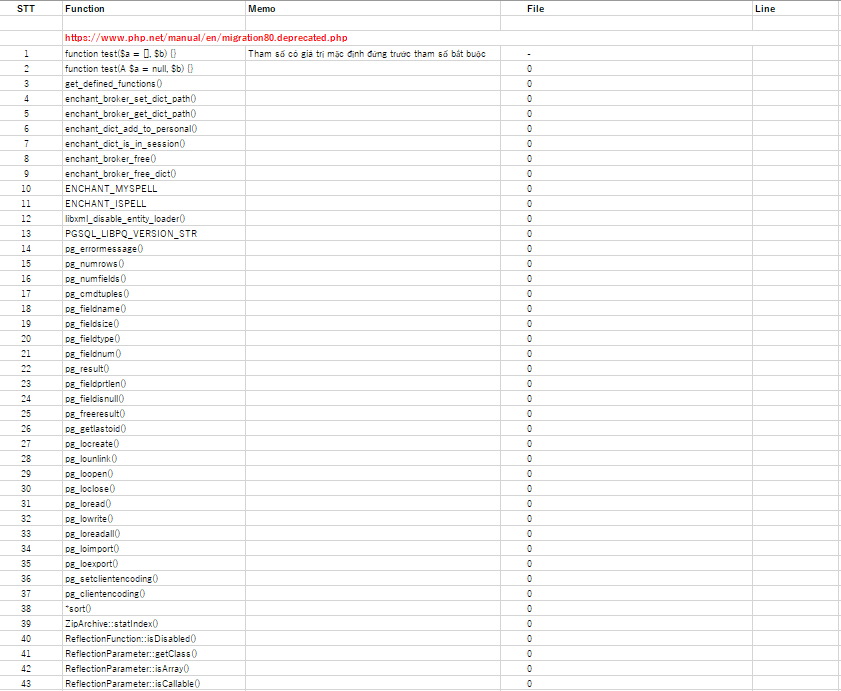Click the Line column header
This screenshot has width=841, height=691.
(x=765, y=9)
